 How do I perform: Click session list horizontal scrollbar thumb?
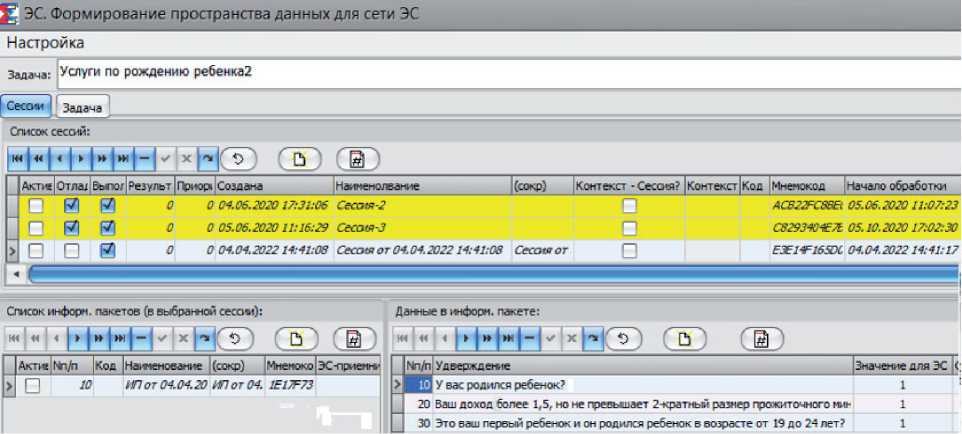coord(493,274)
